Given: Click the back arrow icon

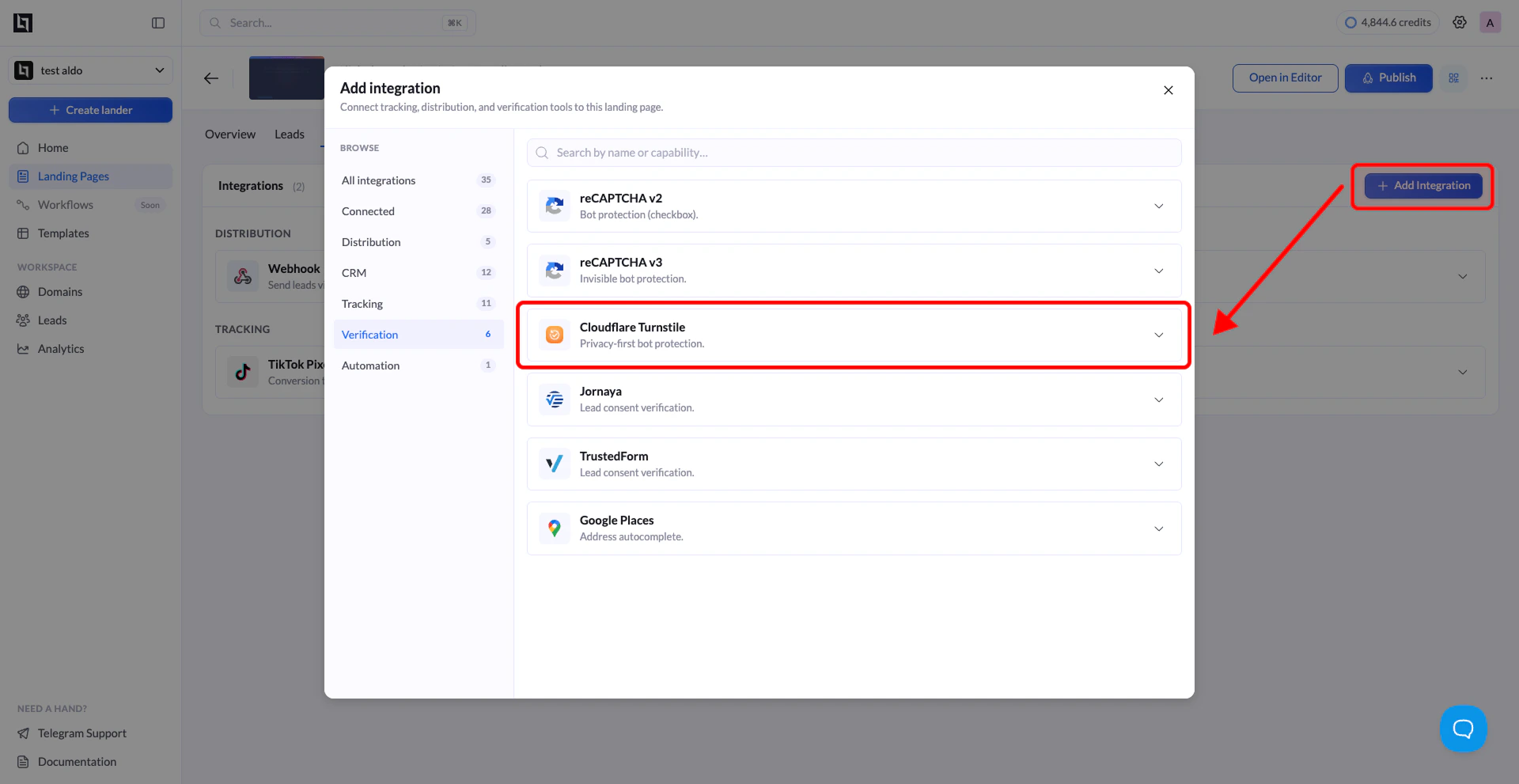Looking at the screenshot, I should (211, 78).
